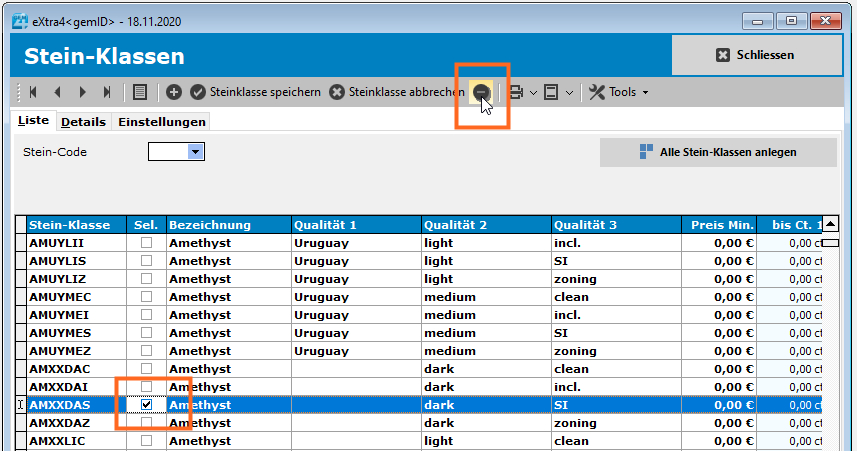
Task: Delete Steinklasse with minus icon
Action: [482, 92]
